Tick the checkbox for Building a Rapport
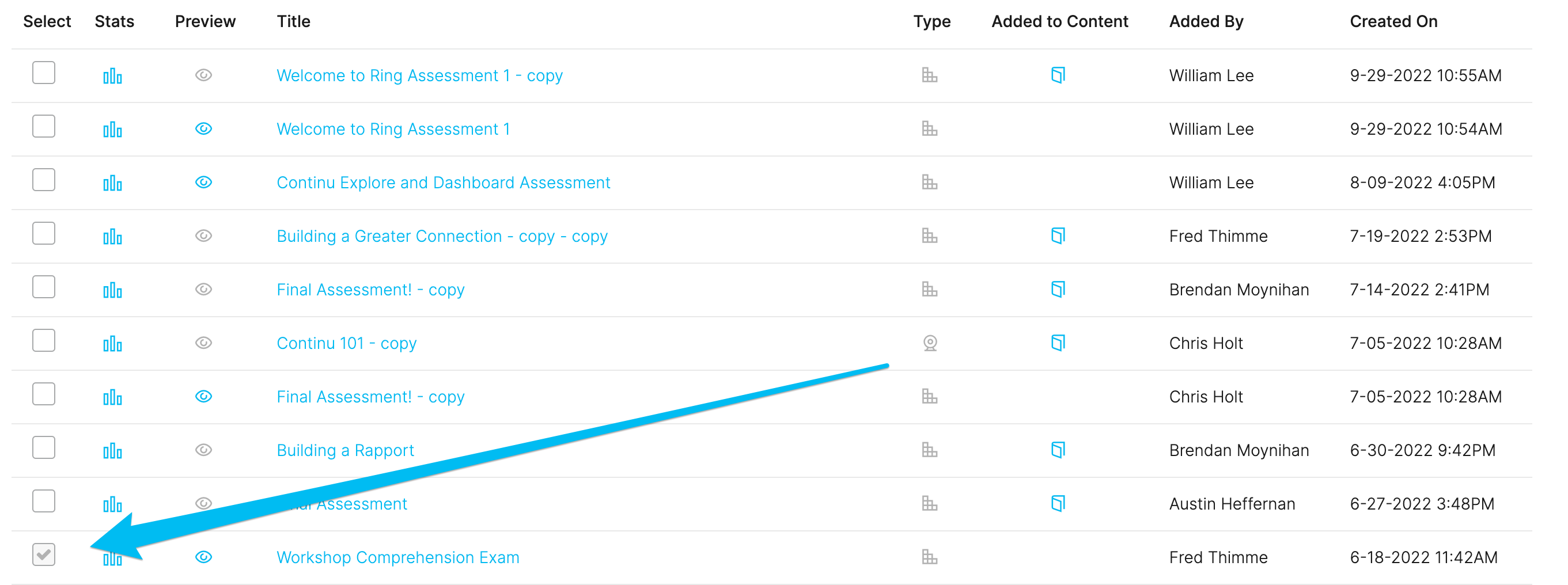The image size is (1568, 585). pyautogui.click(x=44, y=447)
